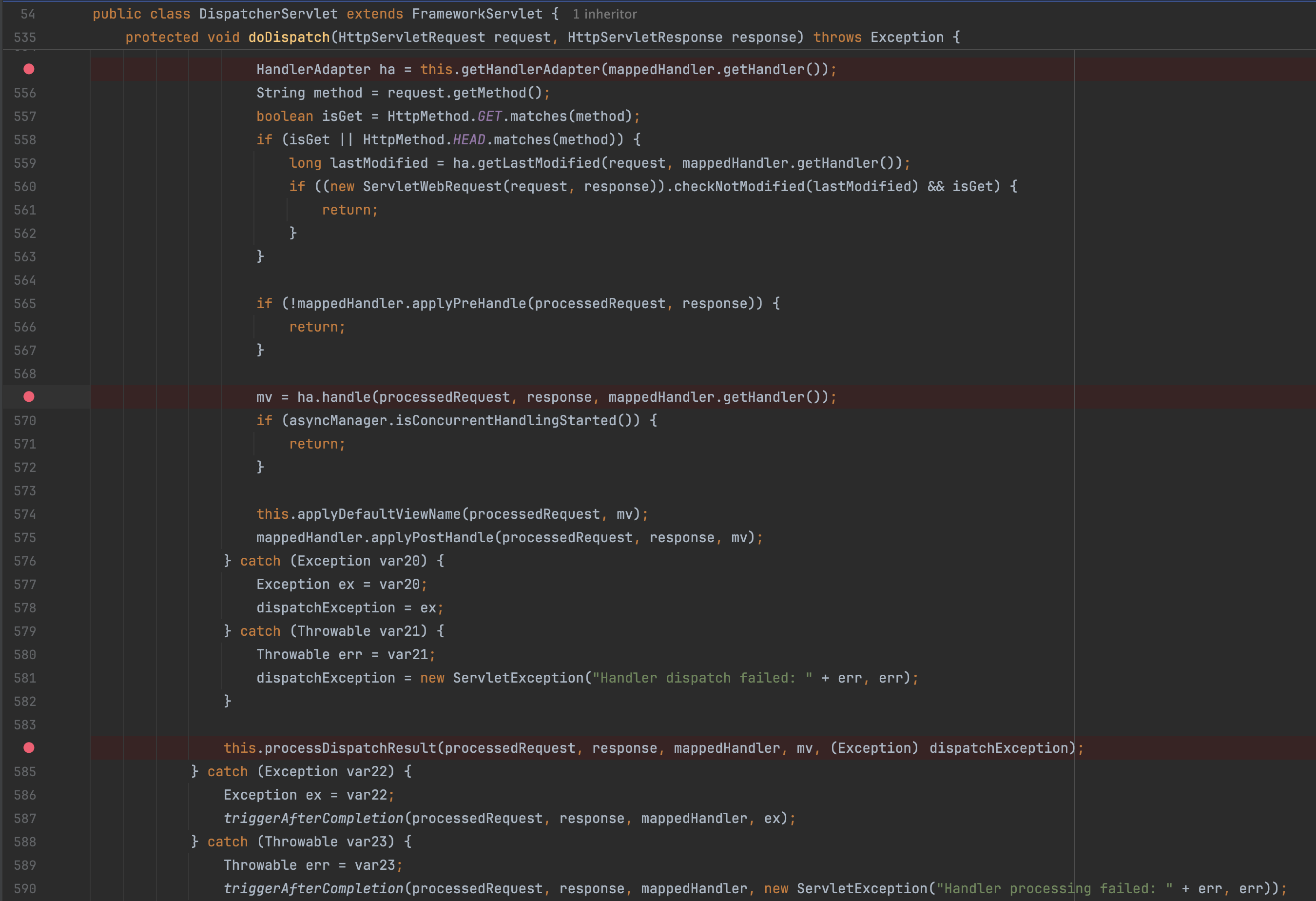The height and width of the screenshot is (901, 1316).
Task: Click triggerAfterCompletion on line 587
Action: [313, 818]
